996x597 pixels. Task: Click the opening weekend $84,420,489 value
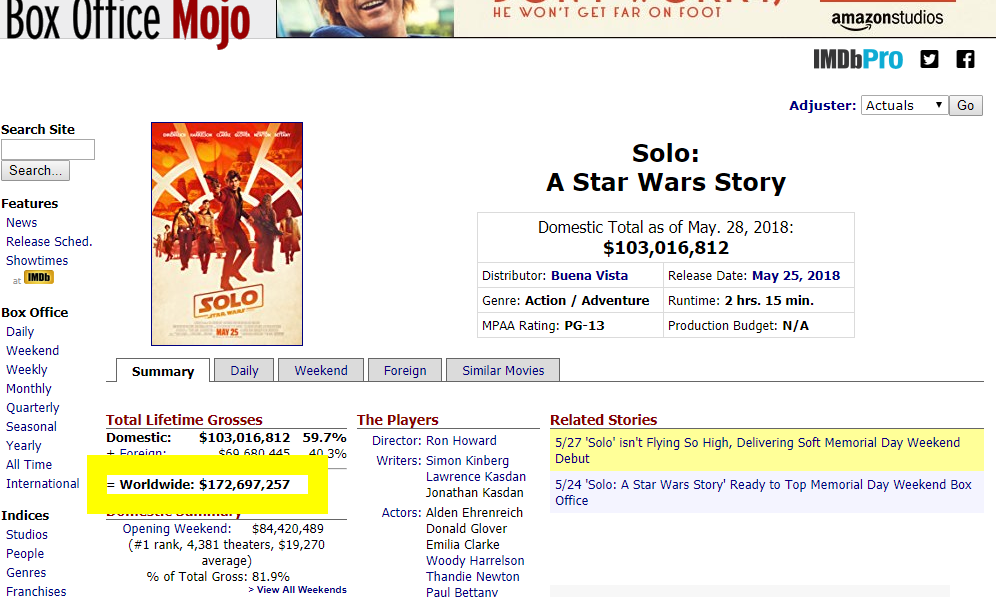click(288, 528)
